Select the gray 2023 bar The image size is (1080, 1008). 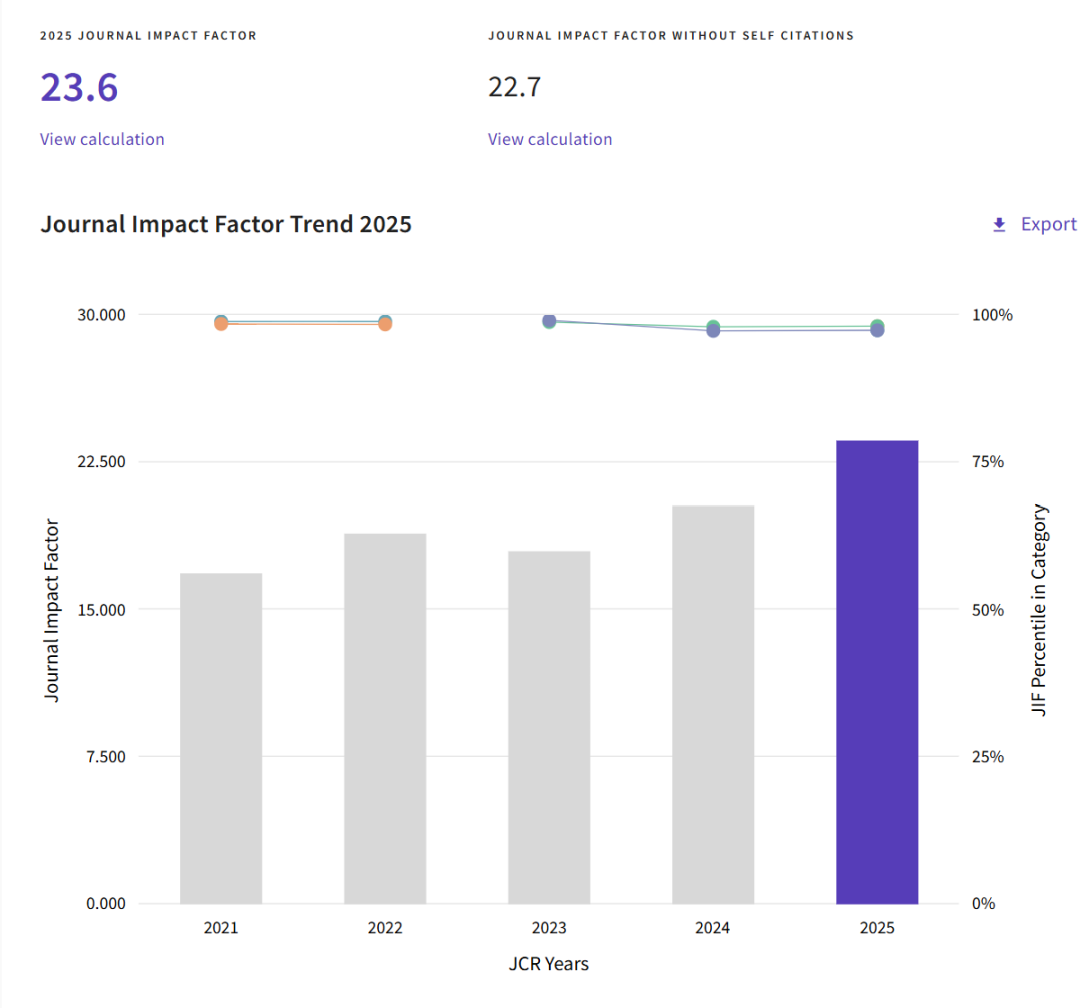pyautogui.click(x=549, y=727)
